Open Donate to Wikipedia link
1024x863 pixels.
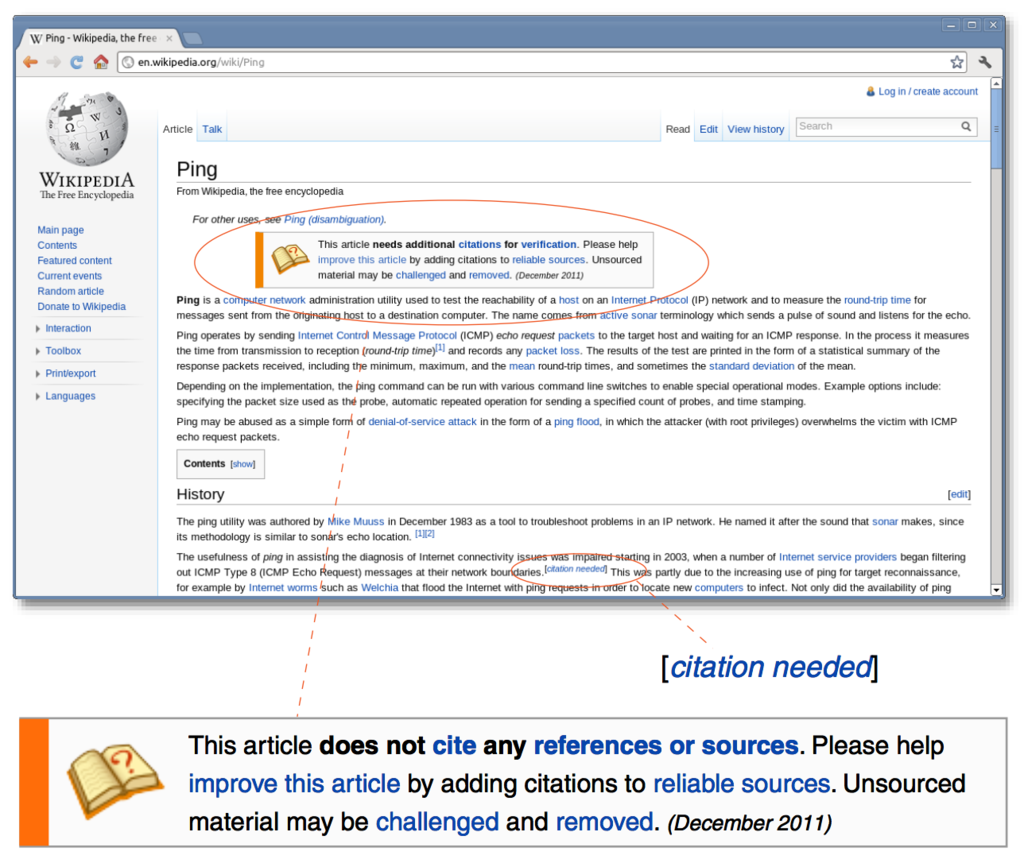pos(82,306)
